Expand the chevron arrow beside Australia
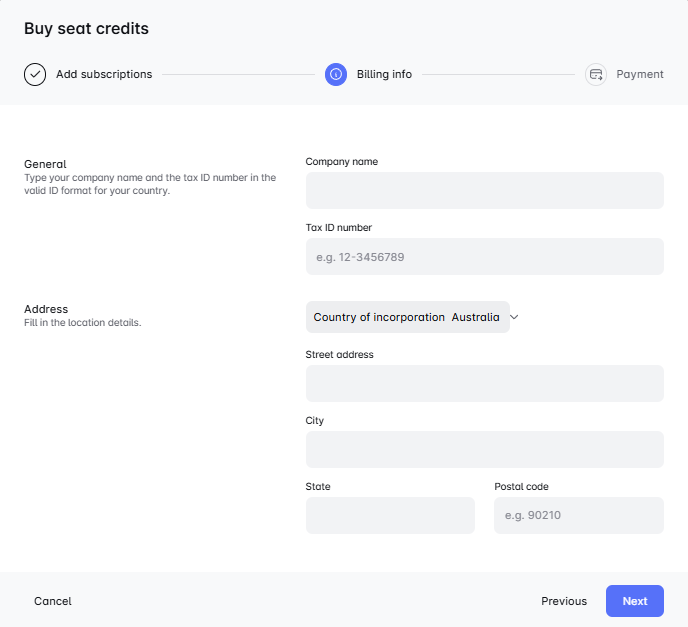The height and width of the screenshot is (627, 688). [x=515, y=317]
